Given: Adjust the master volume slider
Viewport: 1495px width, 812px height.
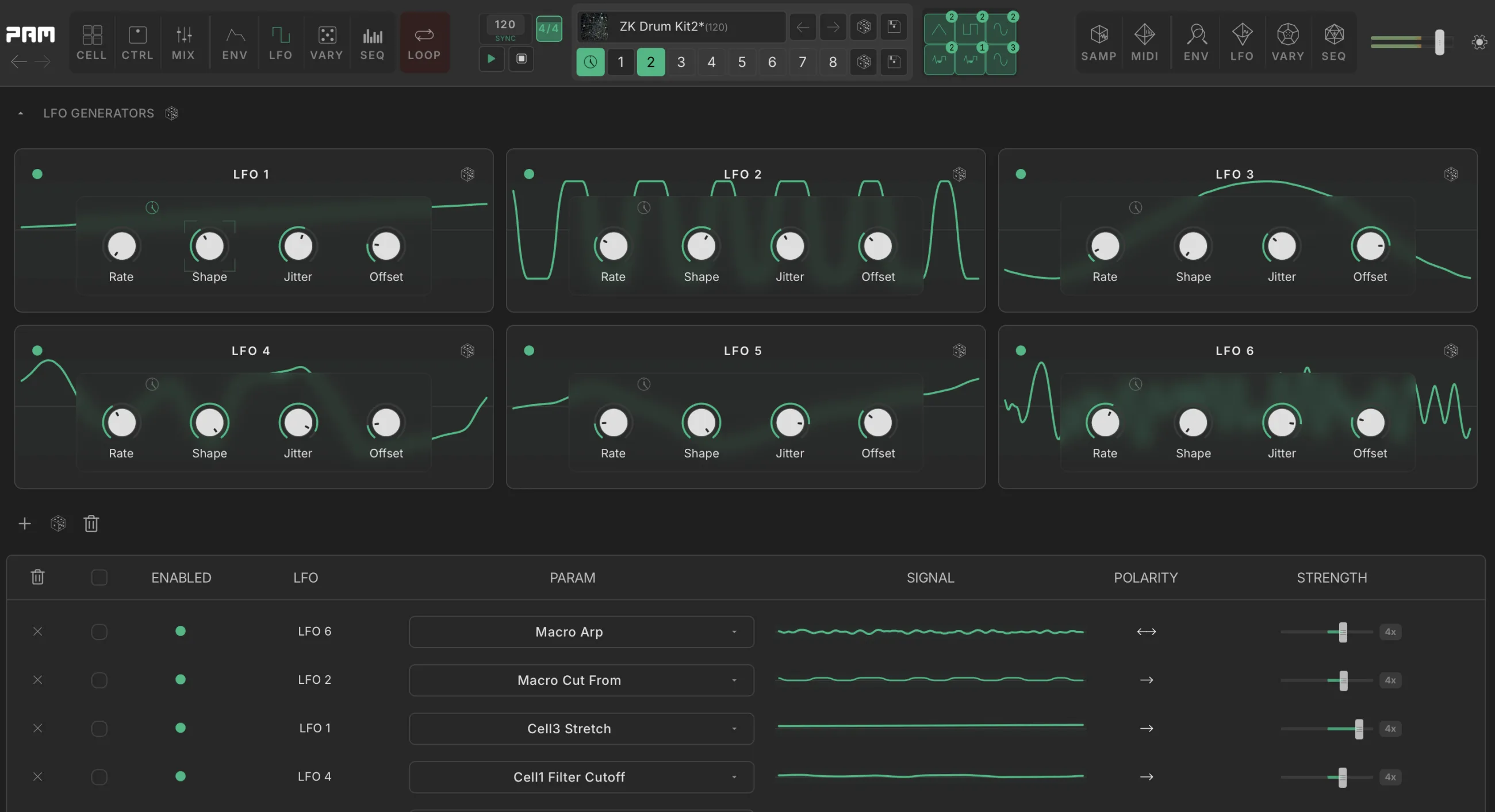Looking at the screenshot, I should (x=1439, y=43).
